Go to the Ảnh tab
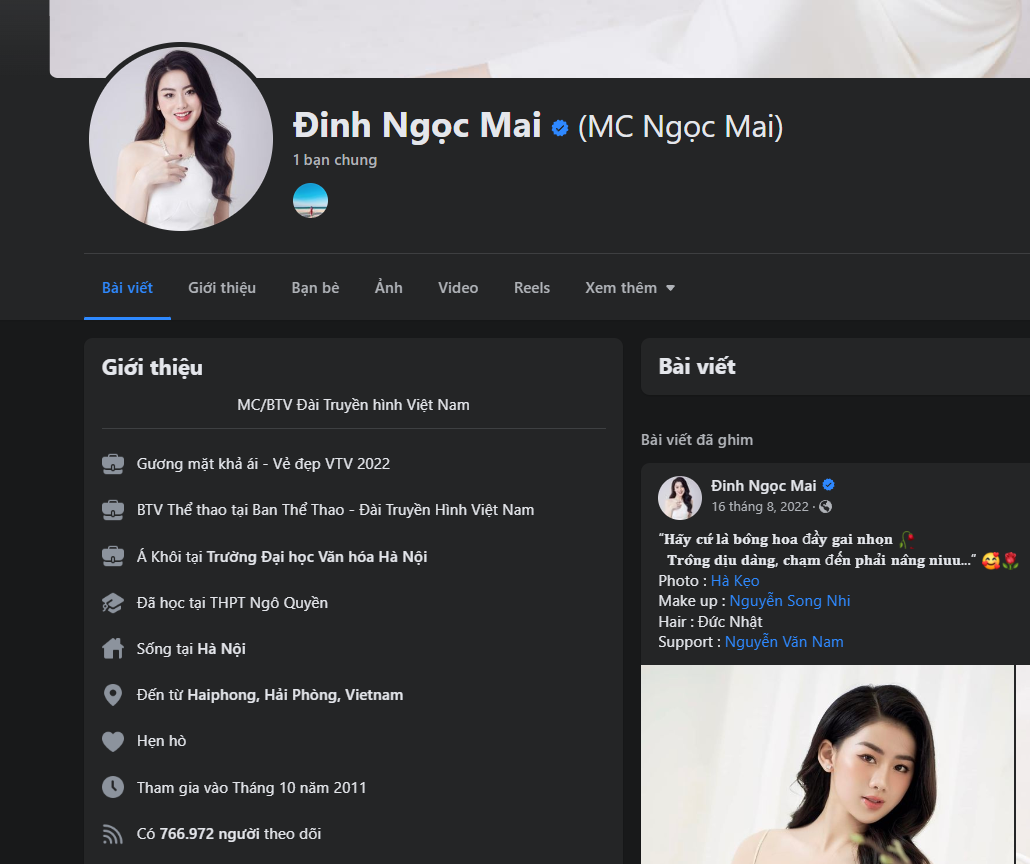This screenshot has width=1030, height=864. click(389, 288)
